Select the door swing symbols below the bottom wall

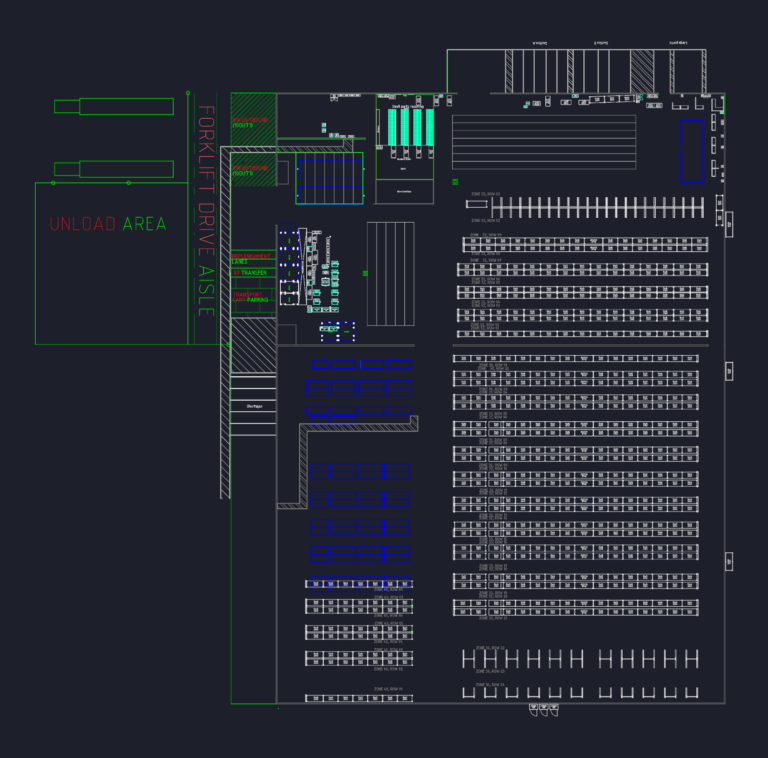click(x=543, y=710)
